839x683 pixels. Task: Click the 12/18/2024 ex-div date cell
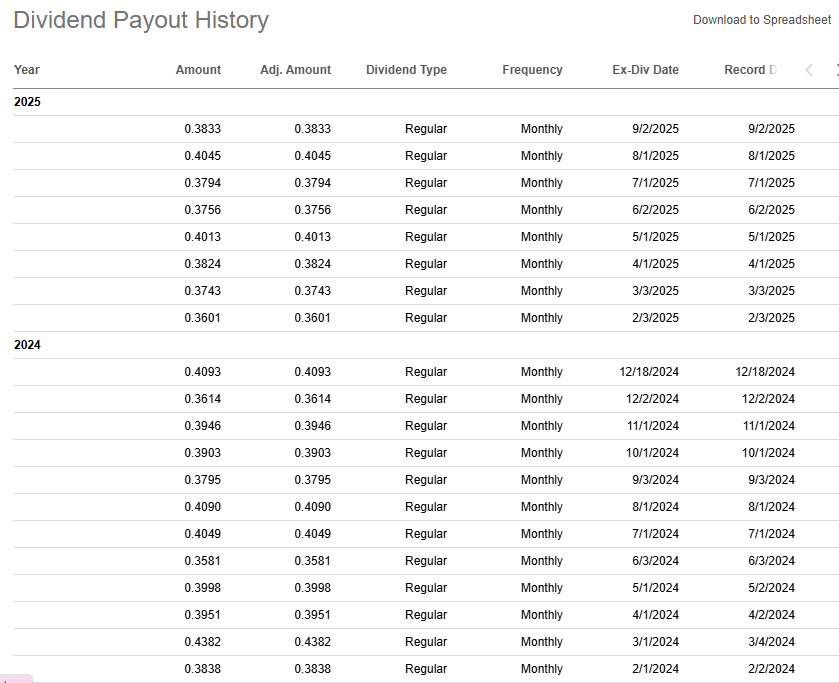click(649, 372)
